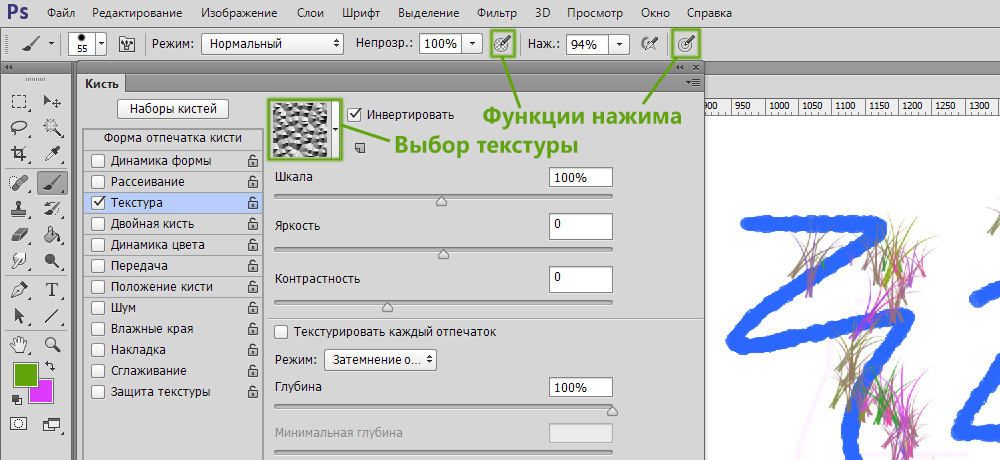The height and width of the screenshot is (460, 1000).
Task: Swap foreground and background colors
Action: [49, 366]
